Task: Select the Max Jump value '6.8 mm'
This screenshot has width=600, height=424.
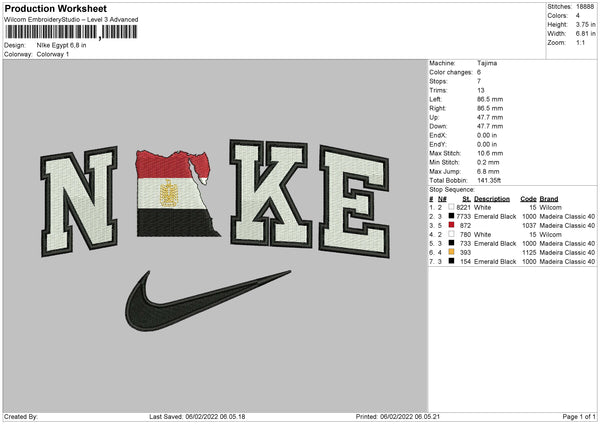Action: tap(488, 171)
